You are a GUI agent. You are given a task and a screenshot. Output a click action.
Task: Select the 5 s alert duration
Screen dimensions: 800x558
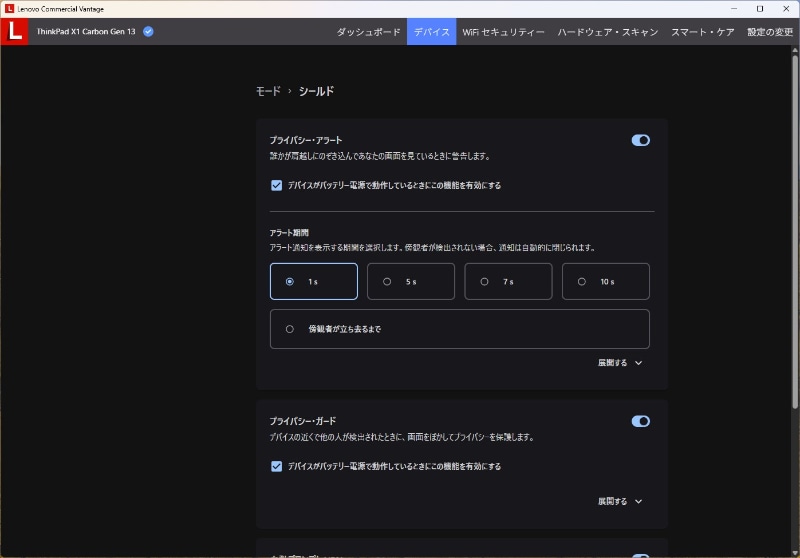click(x=411, y=282)
